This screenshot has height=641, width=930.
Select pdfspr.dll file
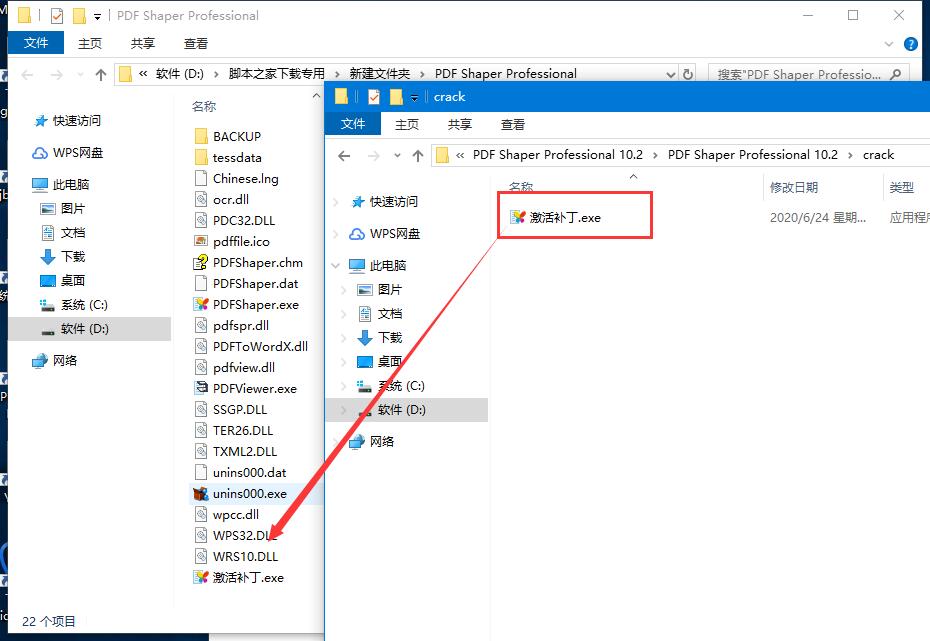pyautogui.click(x=231, y=326)
